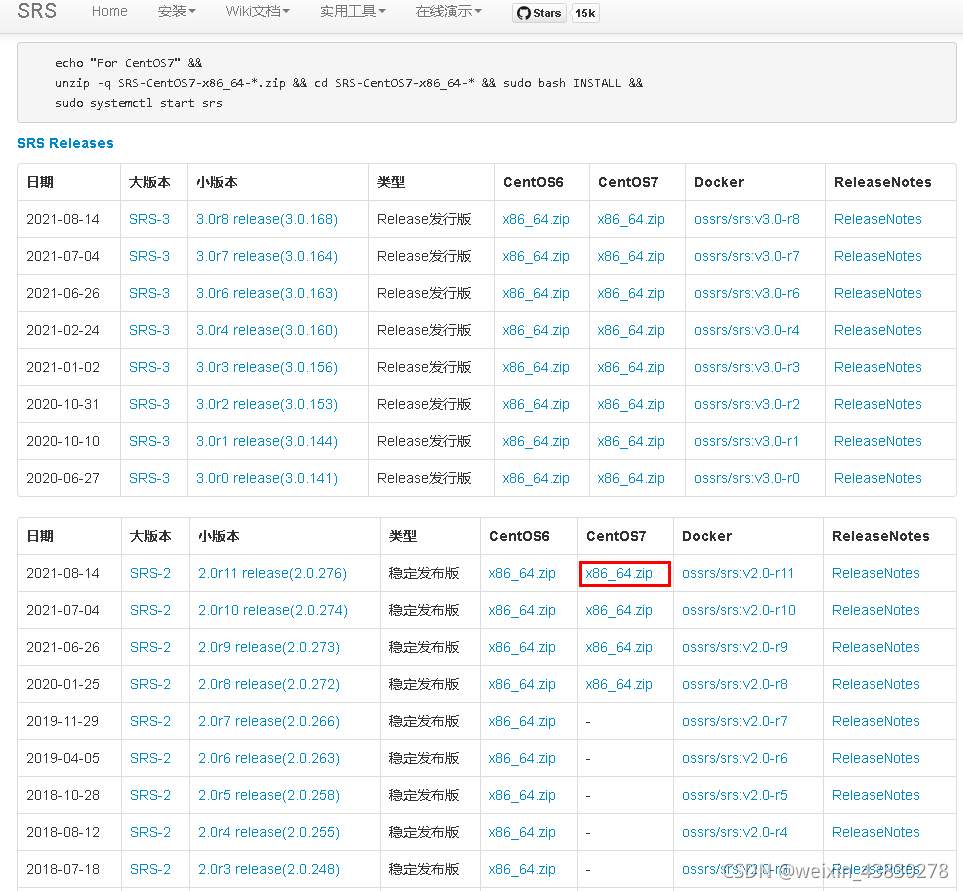Download CentOS7 x86_64.zip for 2.0r10

point(619,610)
